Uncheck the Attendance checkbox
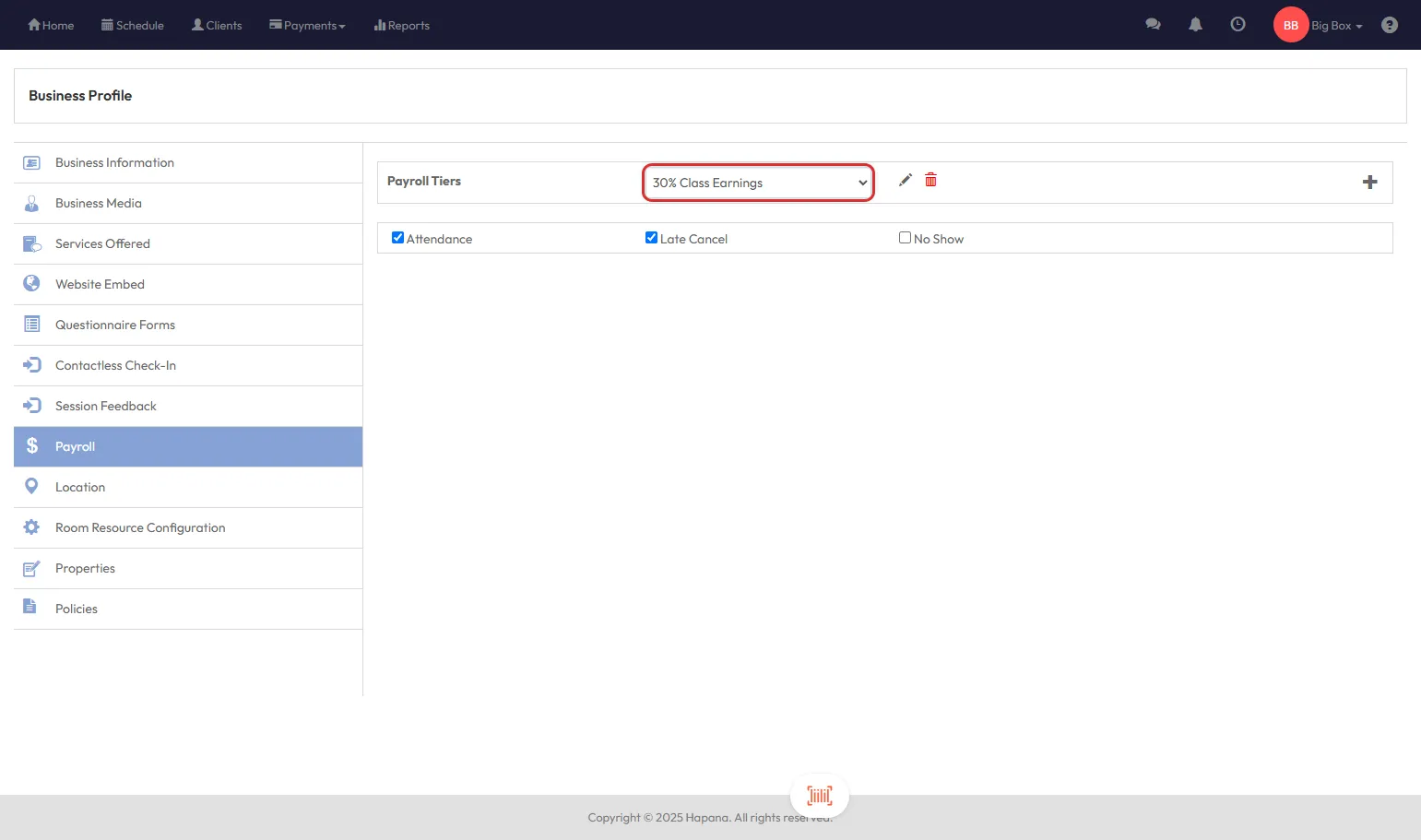This screenshot has height=840, width=1421. 397,238
